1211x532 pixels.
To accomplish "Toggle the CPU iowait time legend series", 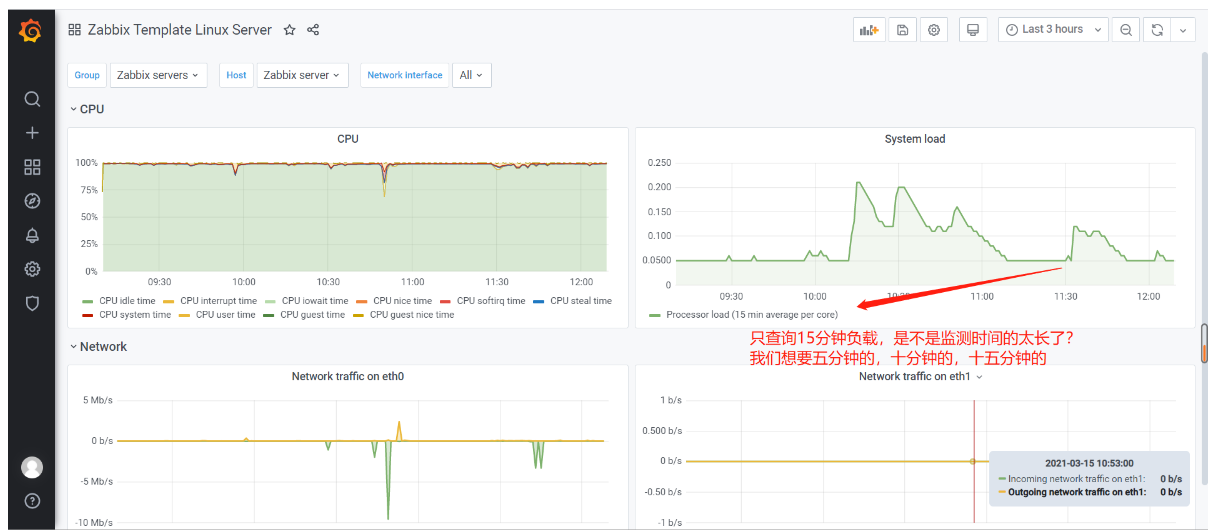I will (306, 301).
